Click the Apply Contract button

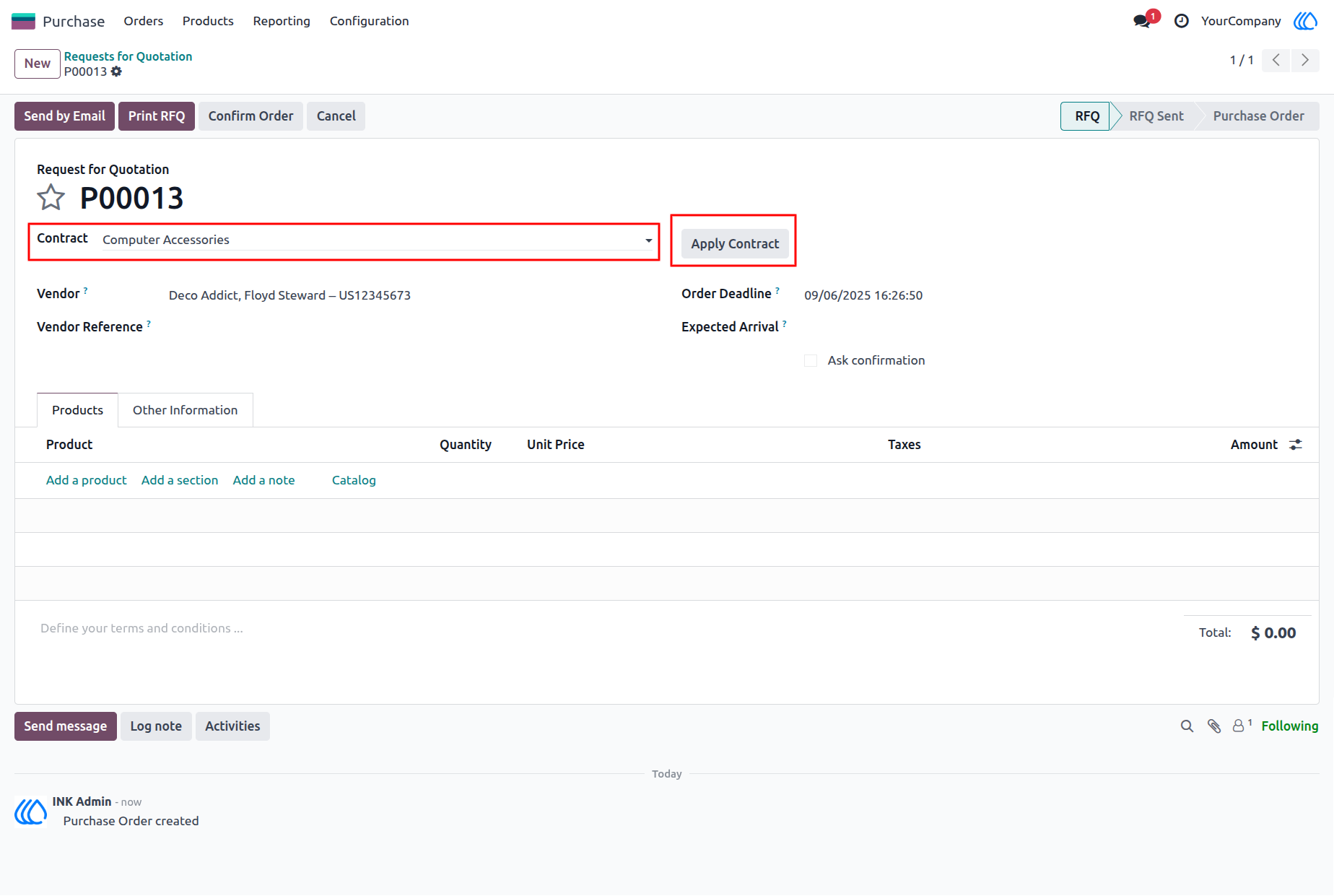pos(735,243)
